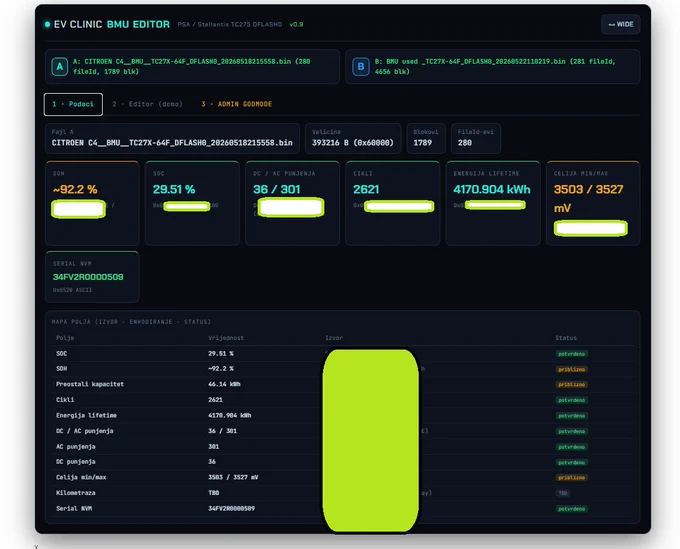This screenshot has height=549, width=680.
Task: Select file slot B icon
Action: point(360,67)
